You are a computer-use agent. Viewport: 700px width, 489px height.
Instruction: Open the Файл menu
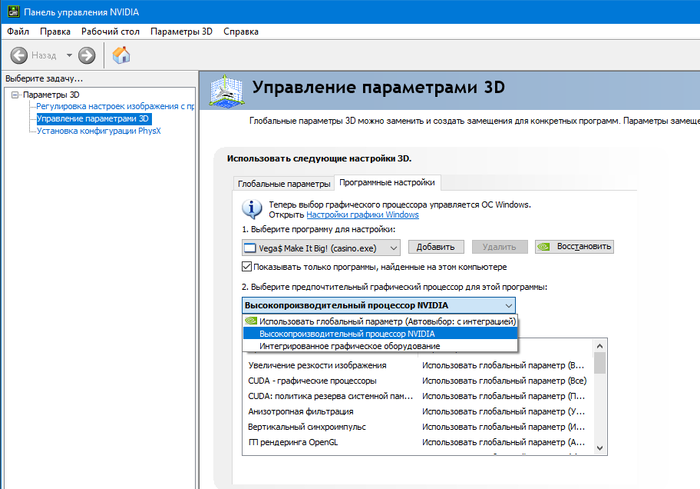click(18, 32)
